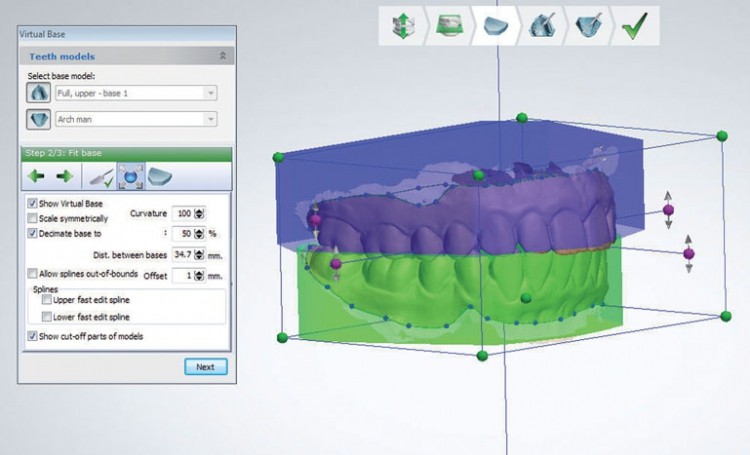Advance with the right green arrow
This screenshot has height=455, width=750.
click(x=65, y=177)
